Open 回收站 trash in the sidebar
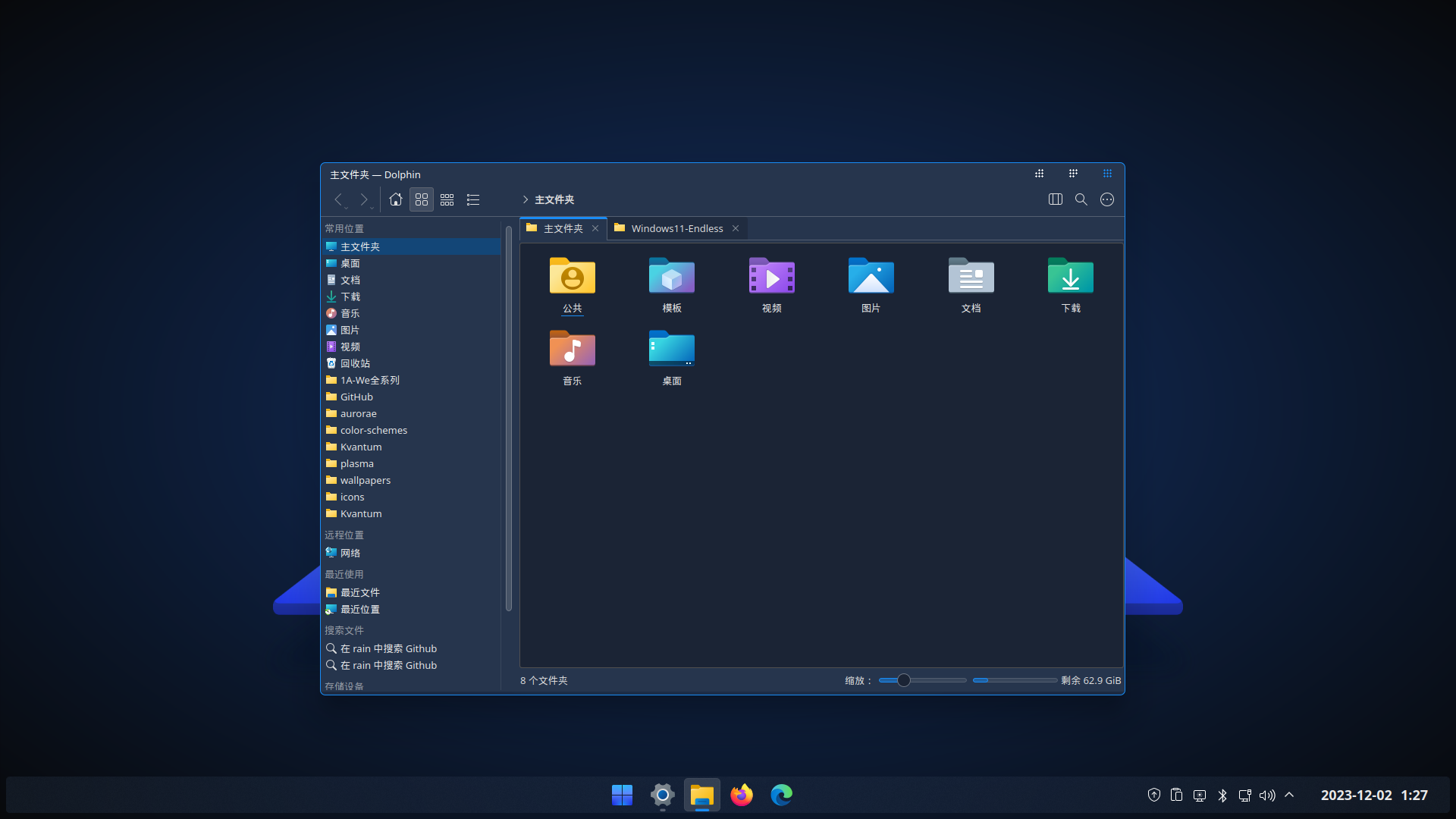Screen dimensions: 1456x819 [x=412, y=363]
